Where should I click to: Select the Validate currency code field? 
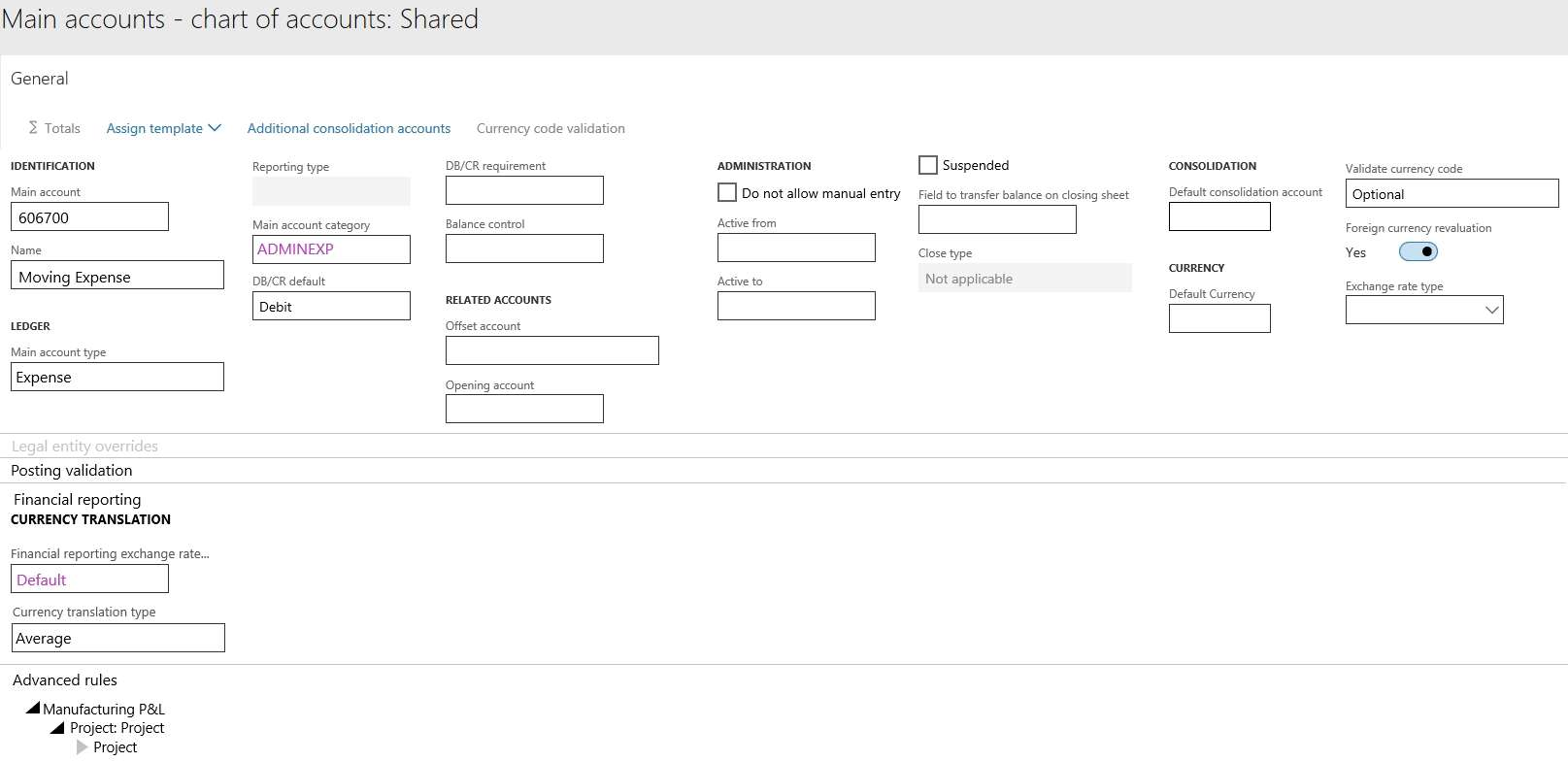(x=1451, y=194)
